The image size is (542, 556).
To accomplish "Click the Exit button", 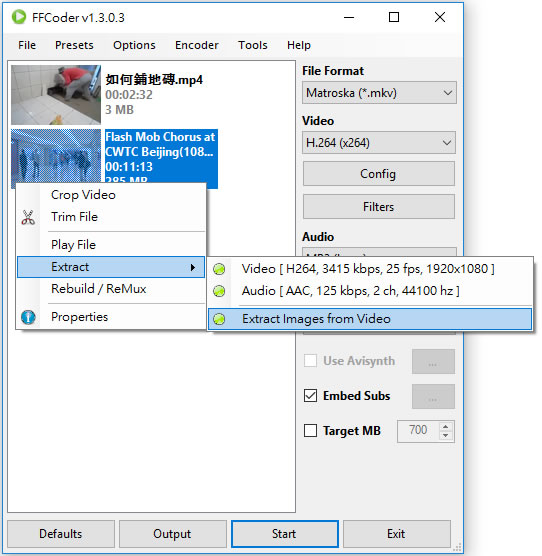I will point(396,534).
